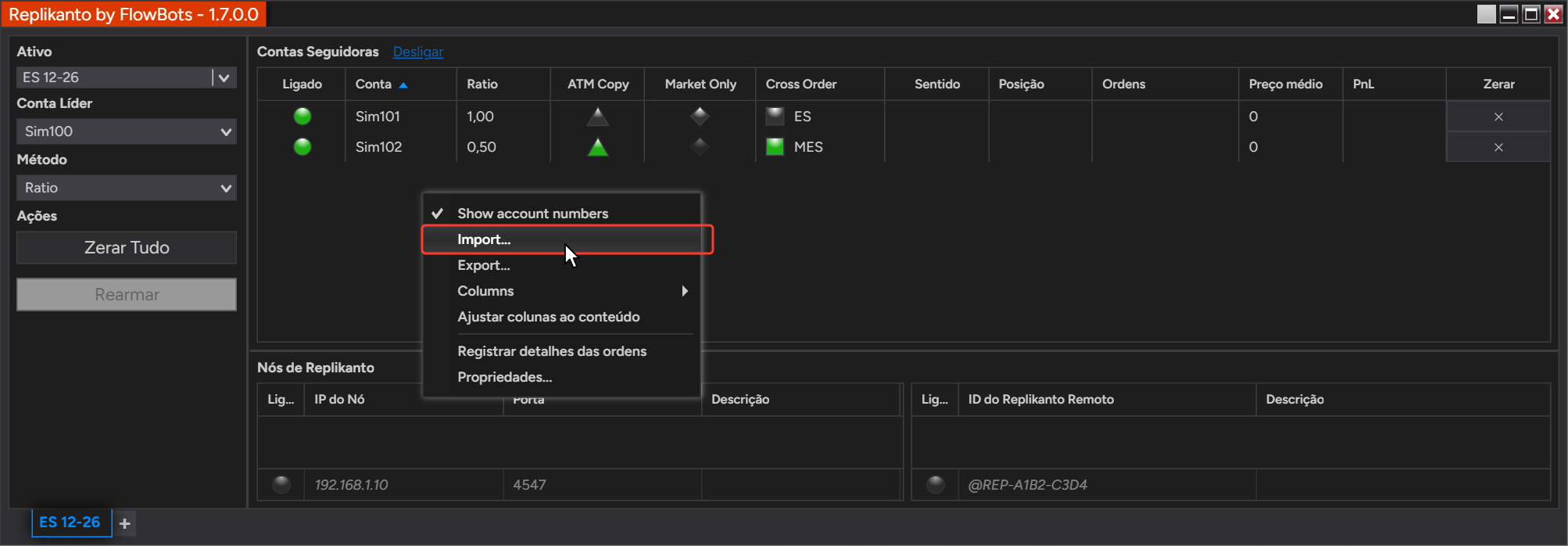Disable Cross Order box next to MES

coord(775,146)
